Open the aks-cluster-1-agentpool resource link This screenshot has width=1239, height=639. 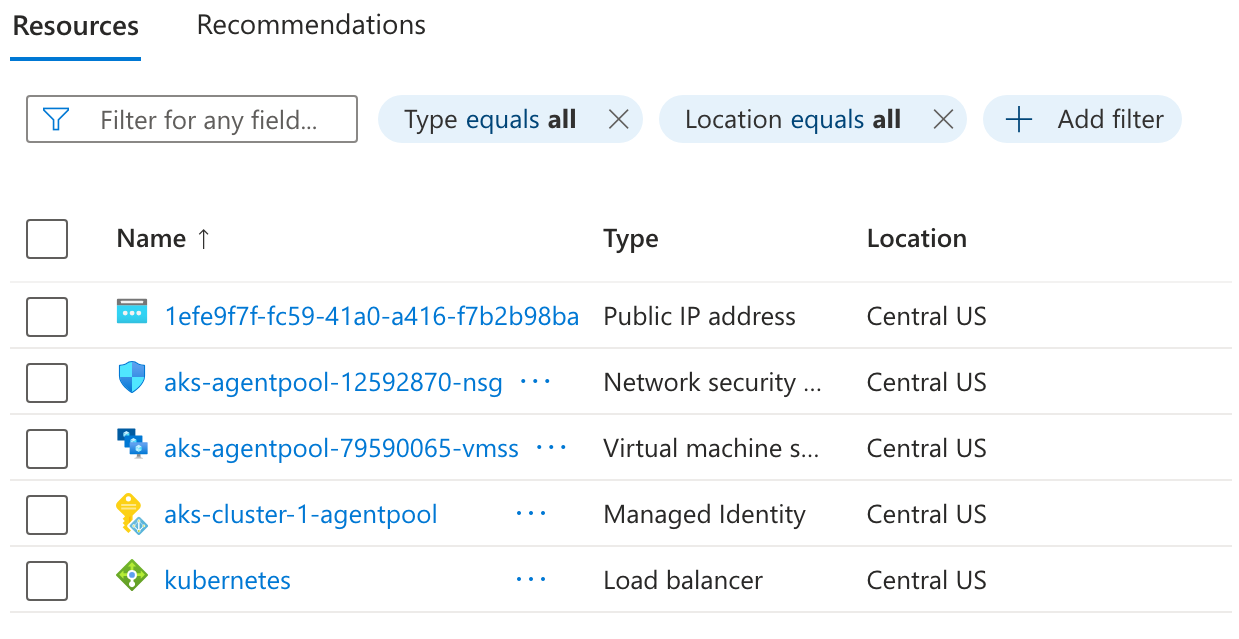(x=300, y=514)
